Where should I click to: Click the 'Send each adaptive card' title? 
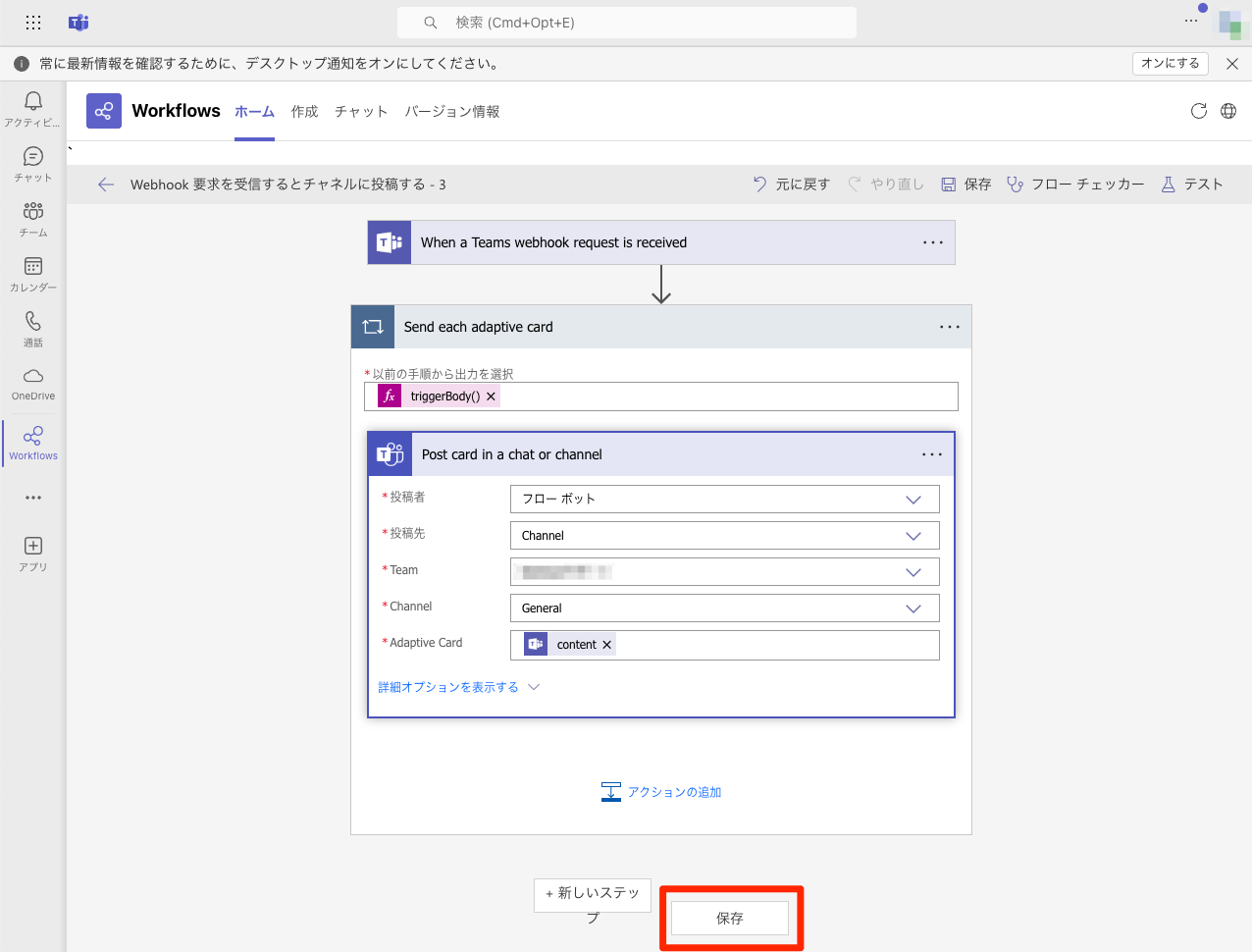tap(479, 327)
